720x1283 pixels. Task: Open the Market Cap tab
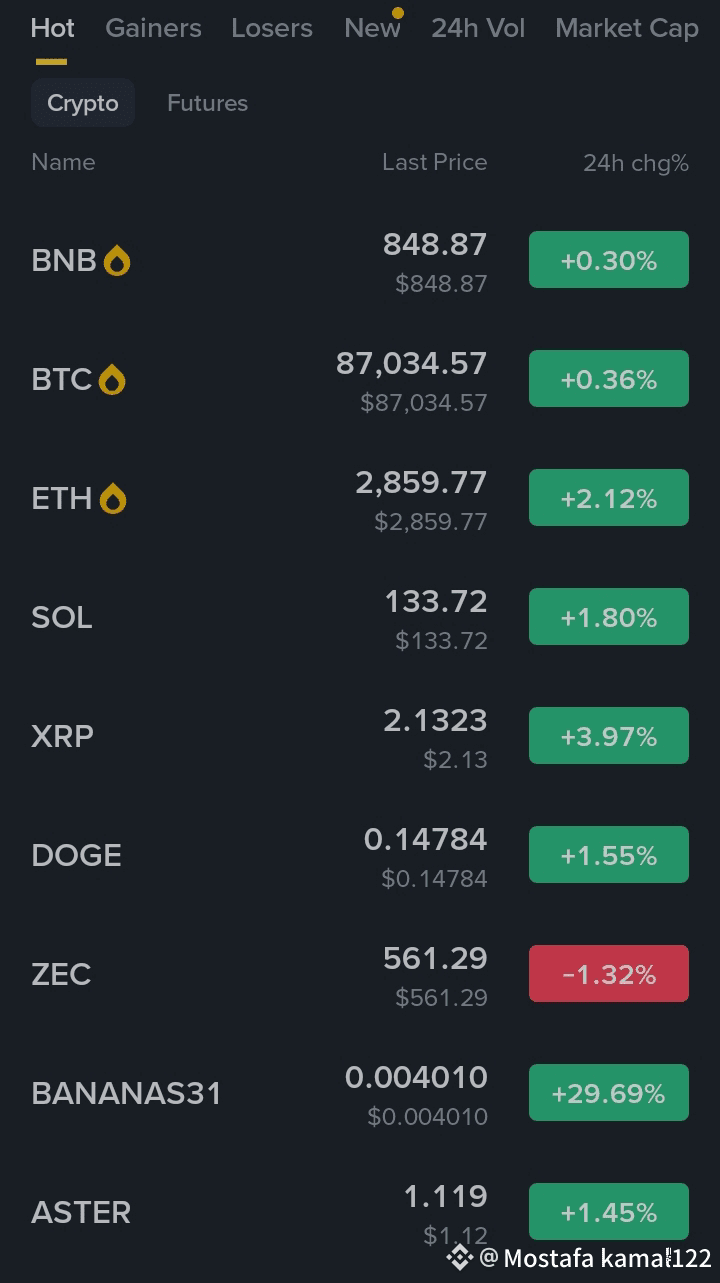coord(627,28)
